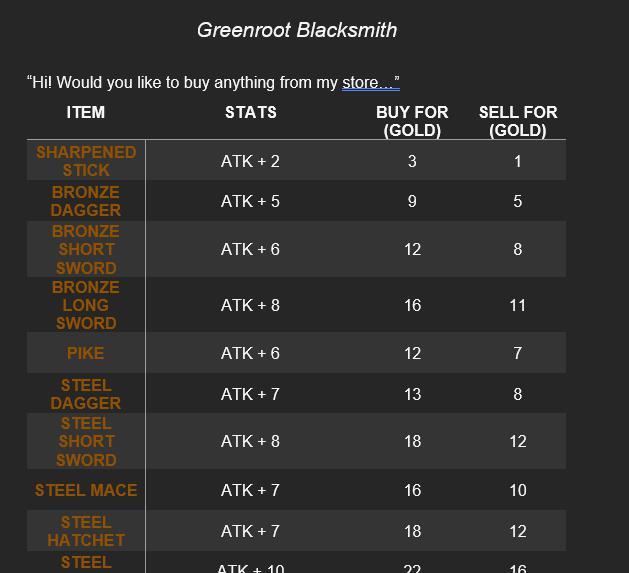Click the SELL FOR (GOLD) header
The image size is (629, 573).
518,121
